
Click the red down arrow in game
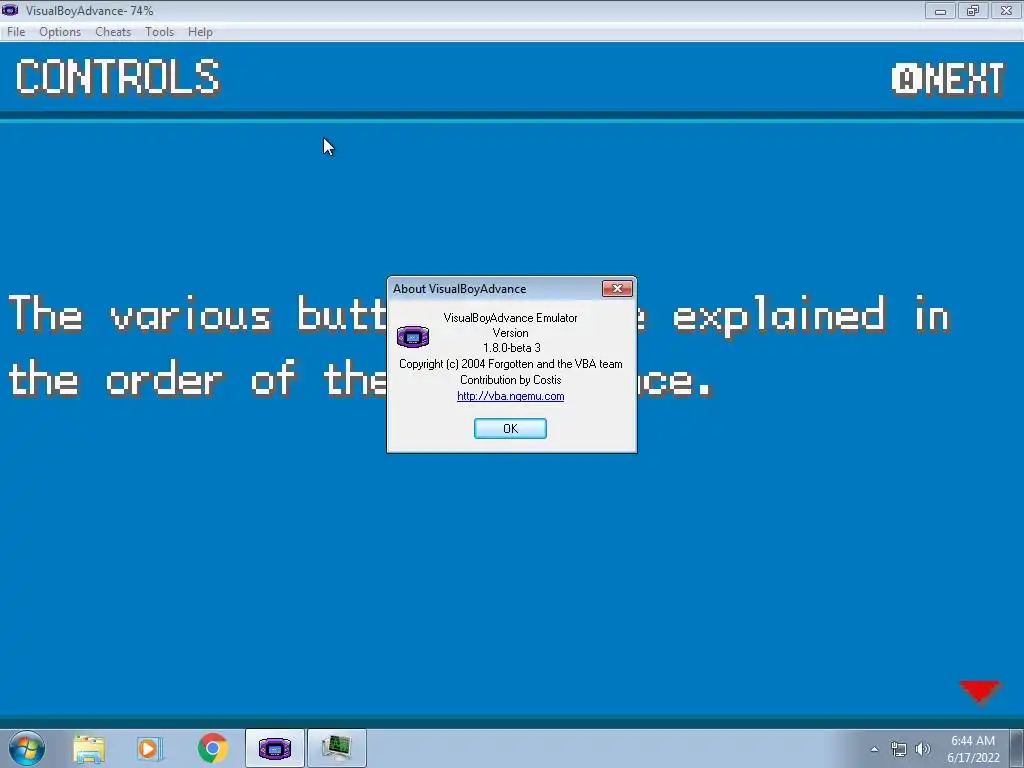pos(980,691)
